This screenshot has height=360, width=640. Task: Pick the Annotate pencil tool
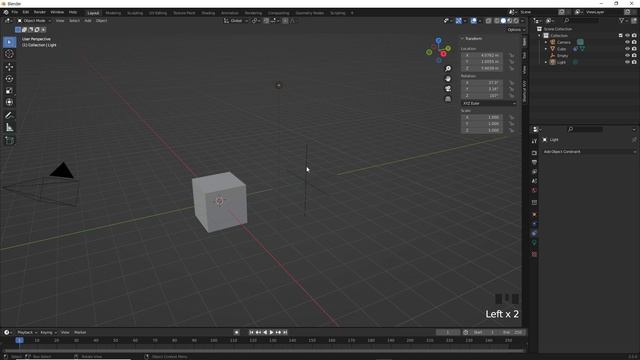(9, 116)
